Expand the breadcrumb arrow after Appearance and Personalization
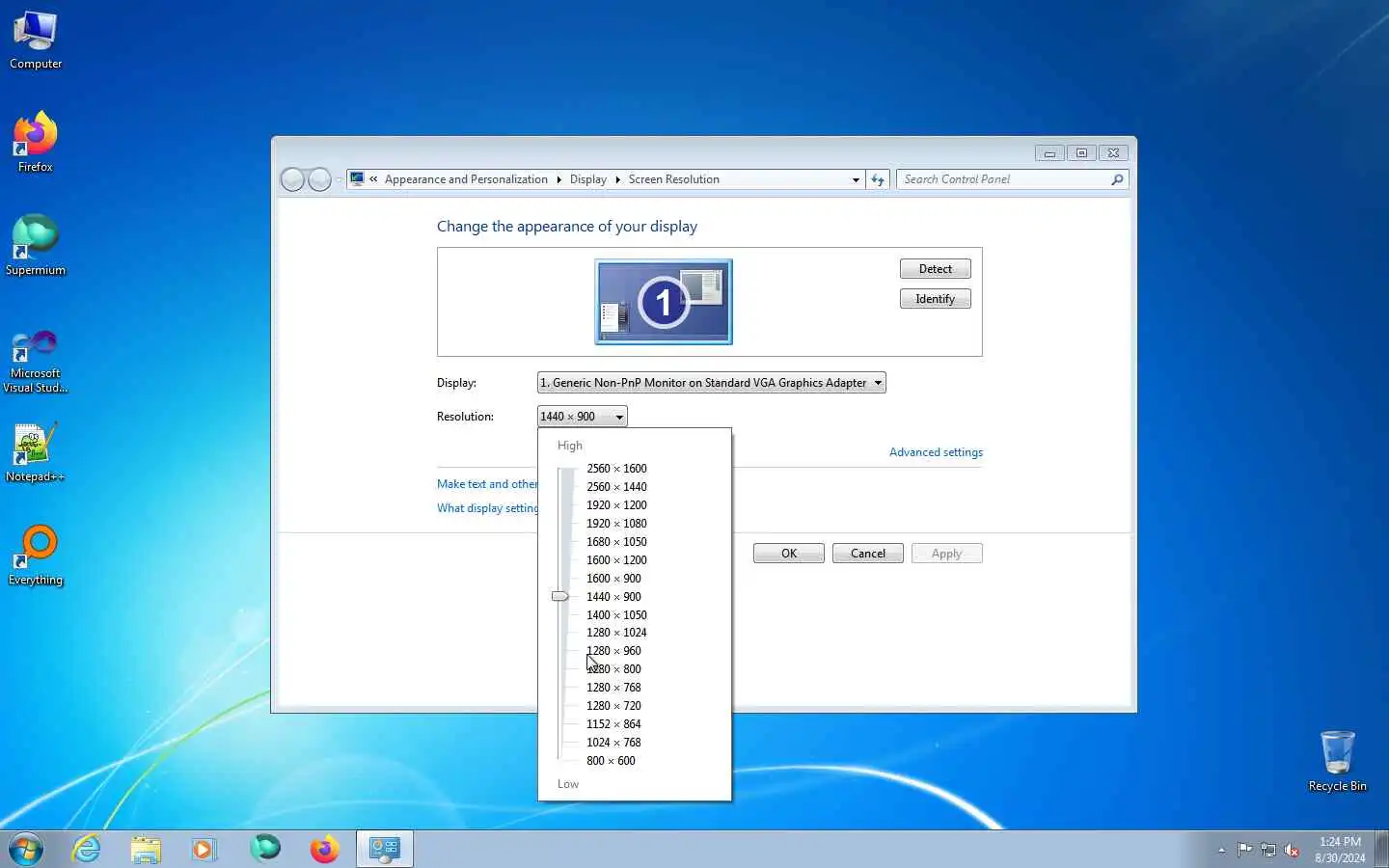 click(x=558, y=179)
